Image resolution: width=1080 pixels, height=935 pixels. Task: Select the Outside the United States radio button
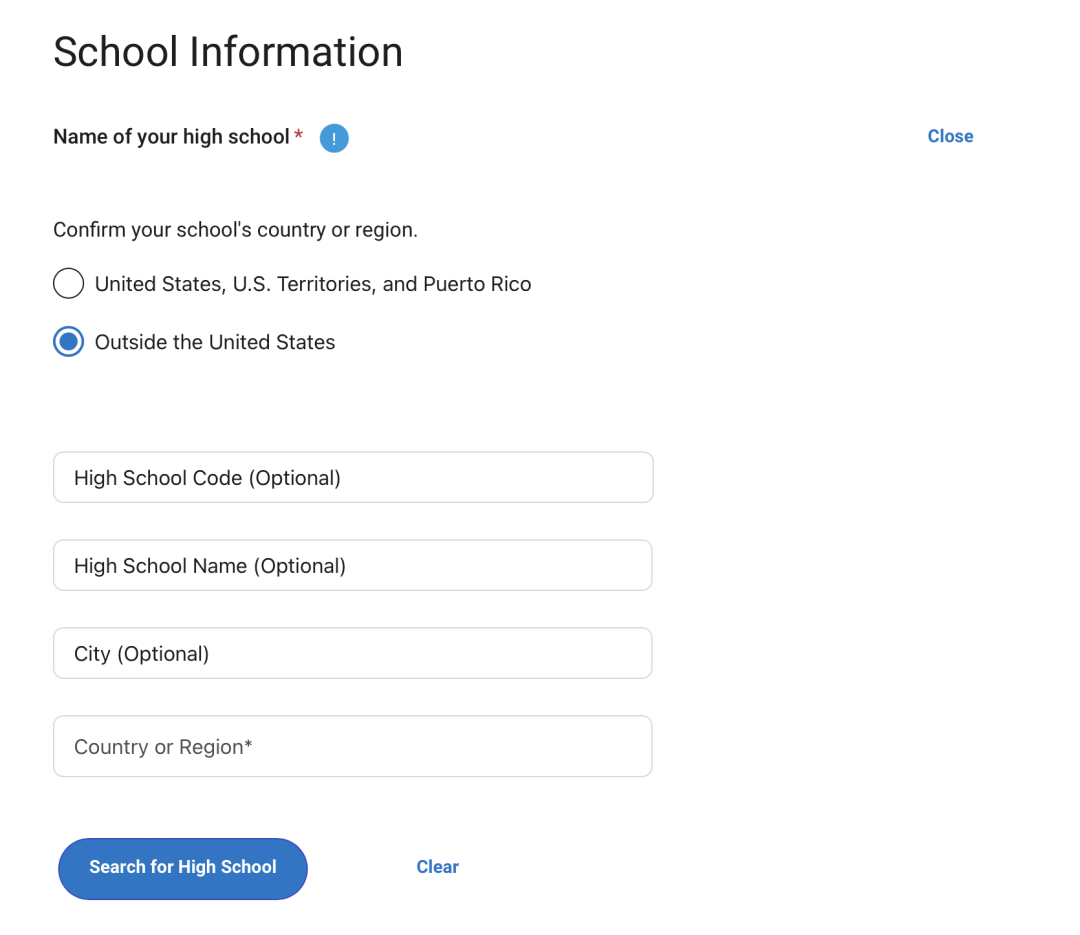click(x=68, y=342)
